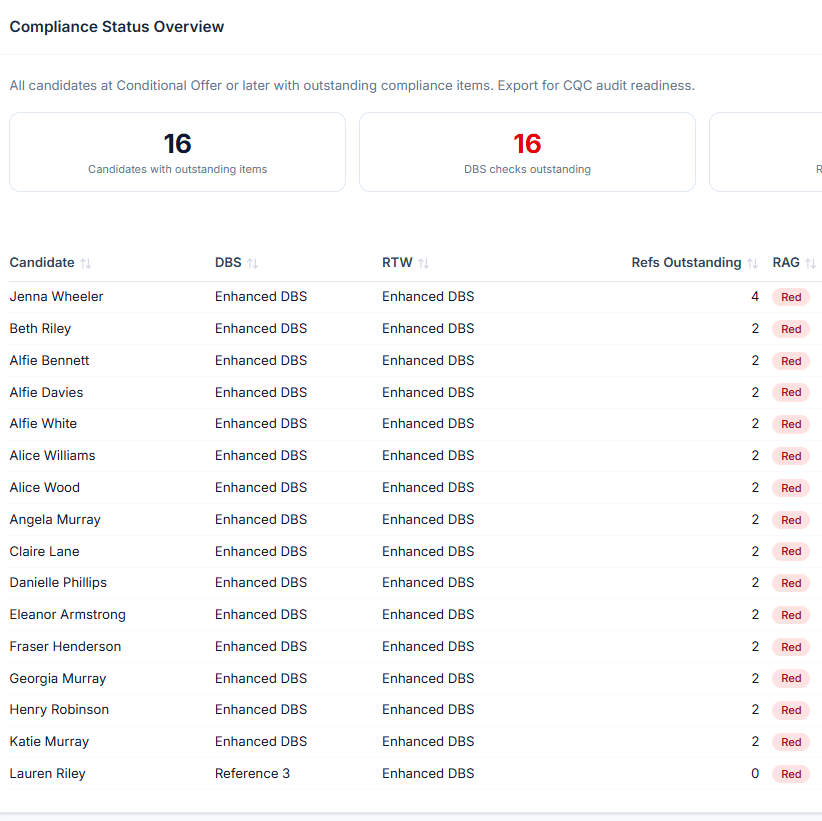Click the Refs Outstanding value 4 for Jenna Wheeler
This screenshot has width=822, height=821.
click(755, 296)
